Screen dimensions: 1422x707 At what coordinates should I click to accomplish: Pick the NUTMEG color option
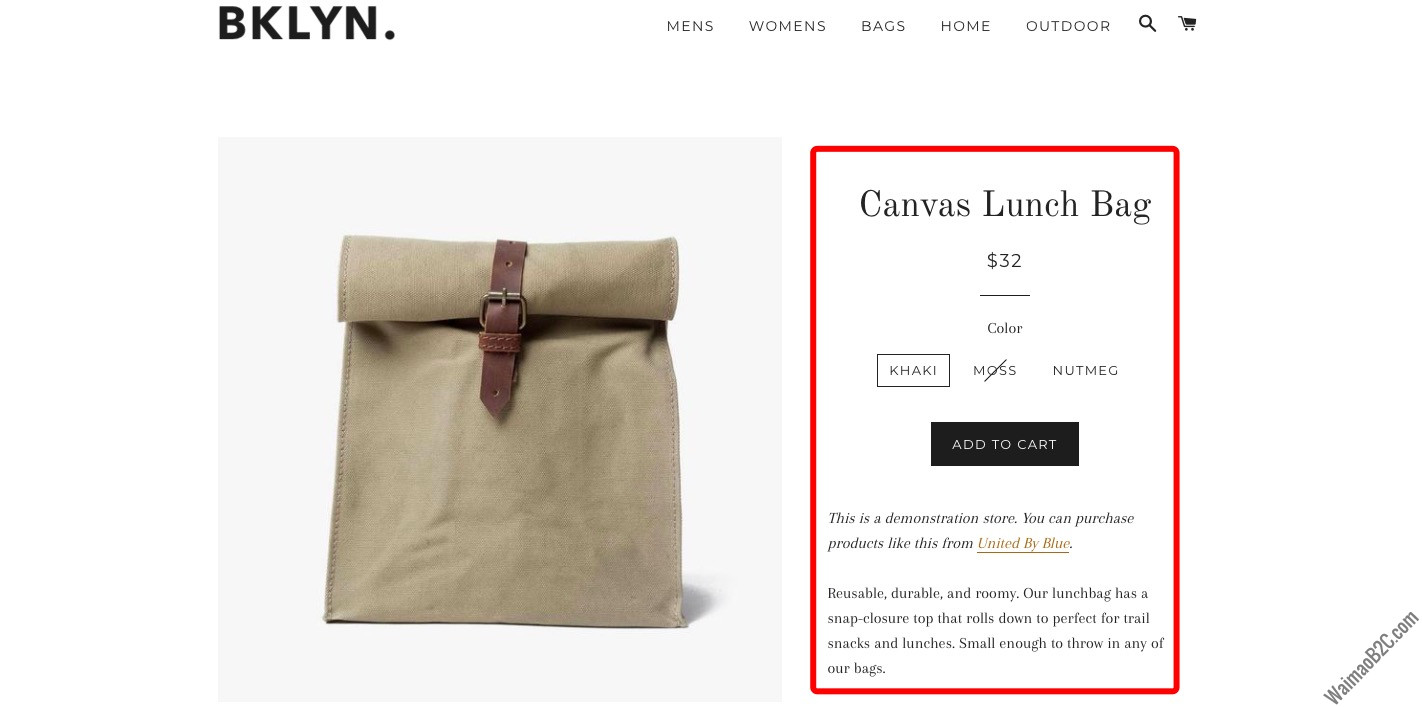pyautogui.click(x=1086, y=370)
